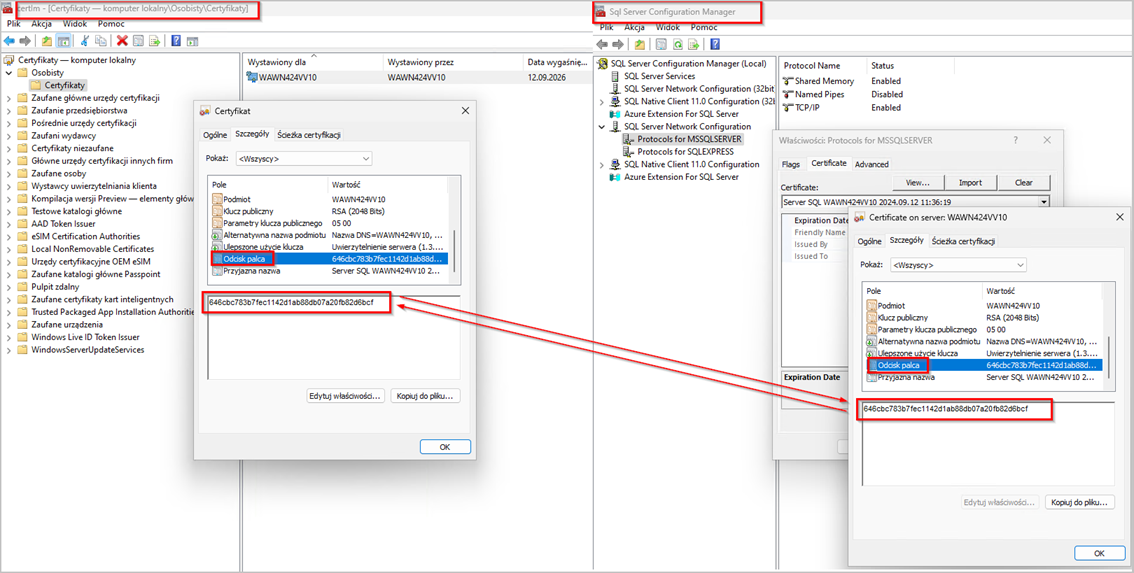Click Back arrow in SQL Server Configuration Manager
This screenshot has height=573, width=1134.
(602, 44)
